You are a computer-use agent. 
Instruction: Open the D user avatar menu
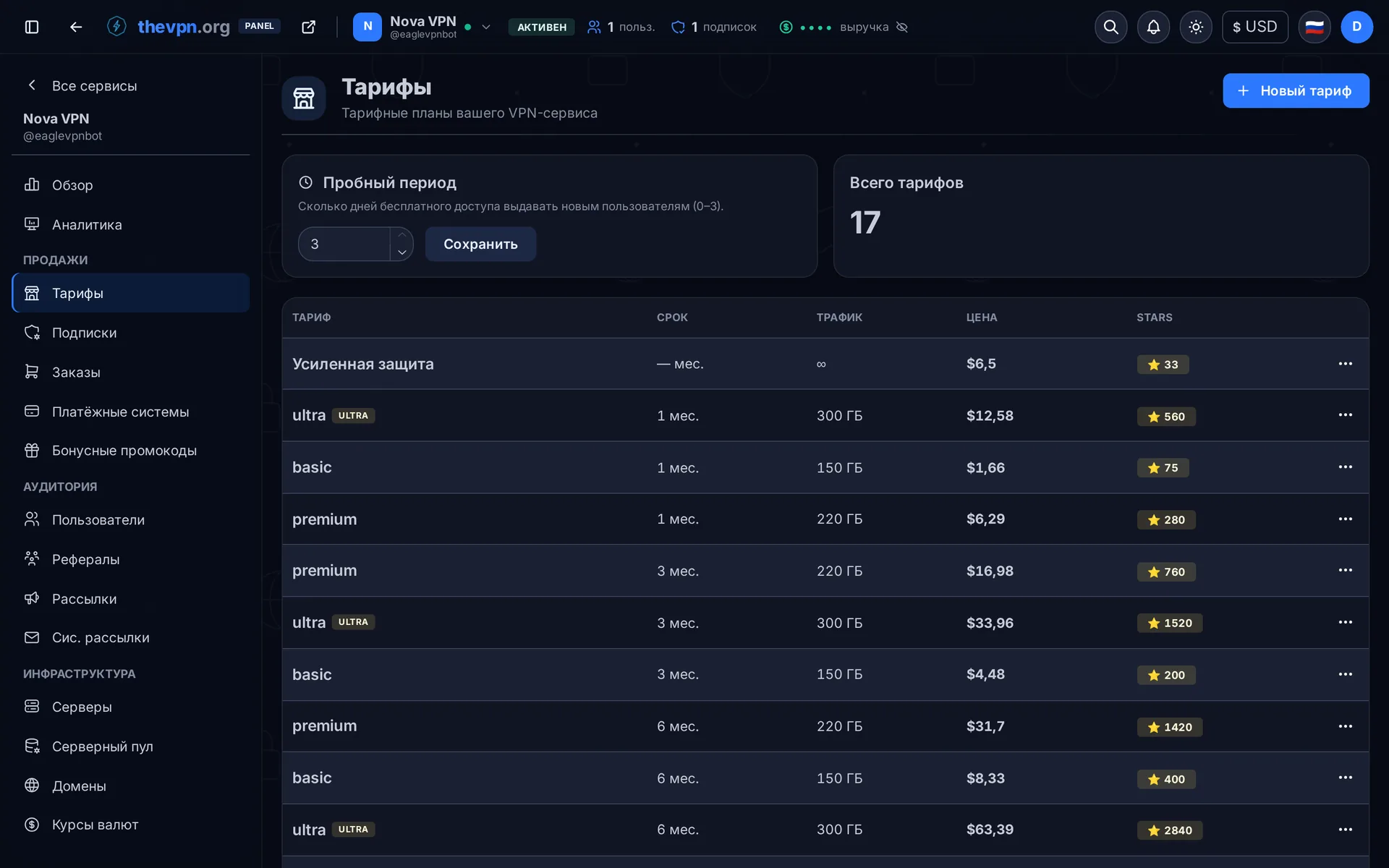pos(1356,27)
